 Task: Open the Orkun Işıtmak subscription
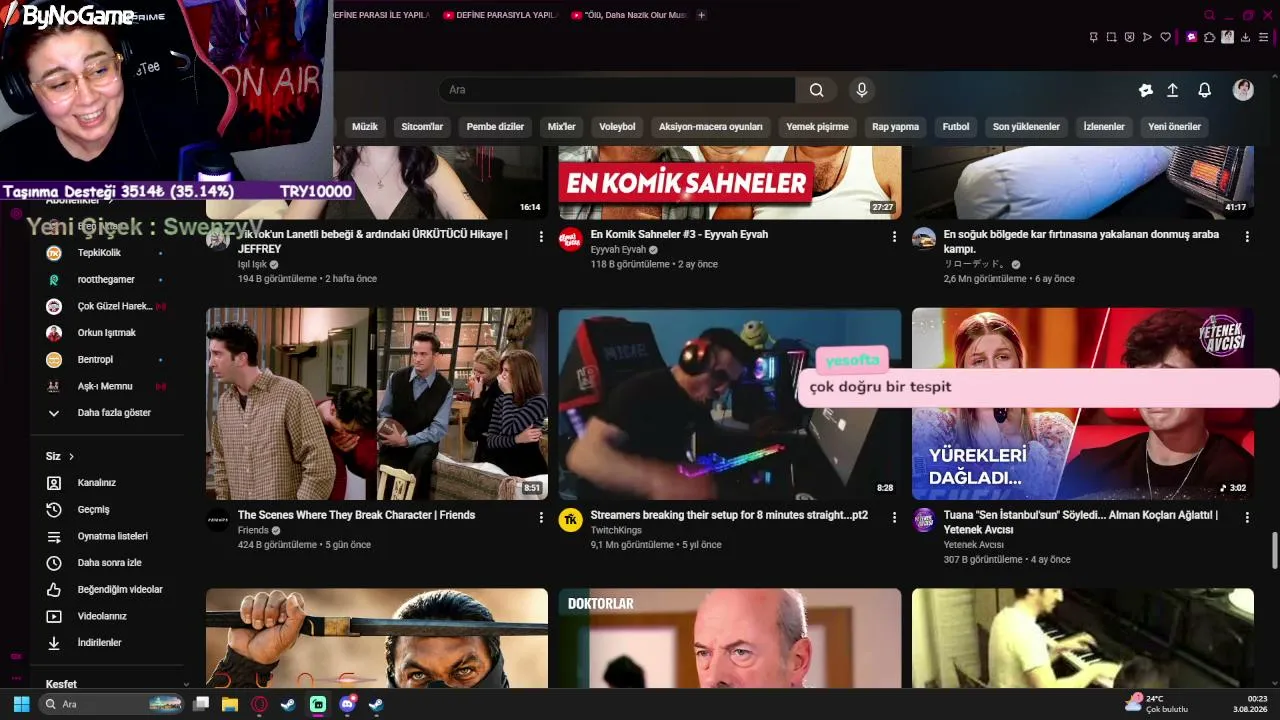[x=107, y=333]
